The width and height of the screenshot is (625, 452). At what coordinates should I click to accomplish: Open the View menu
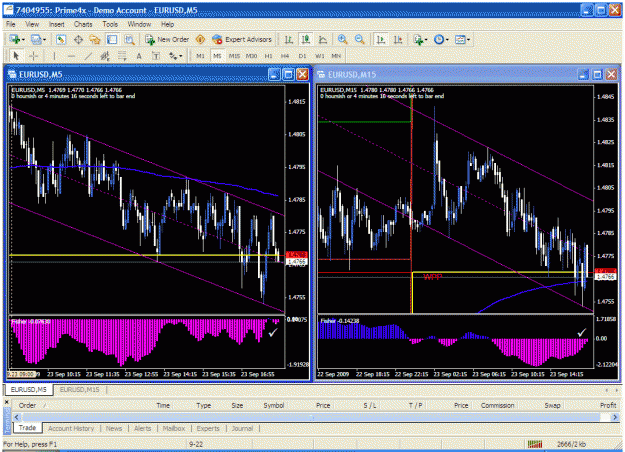coord(32,24)
